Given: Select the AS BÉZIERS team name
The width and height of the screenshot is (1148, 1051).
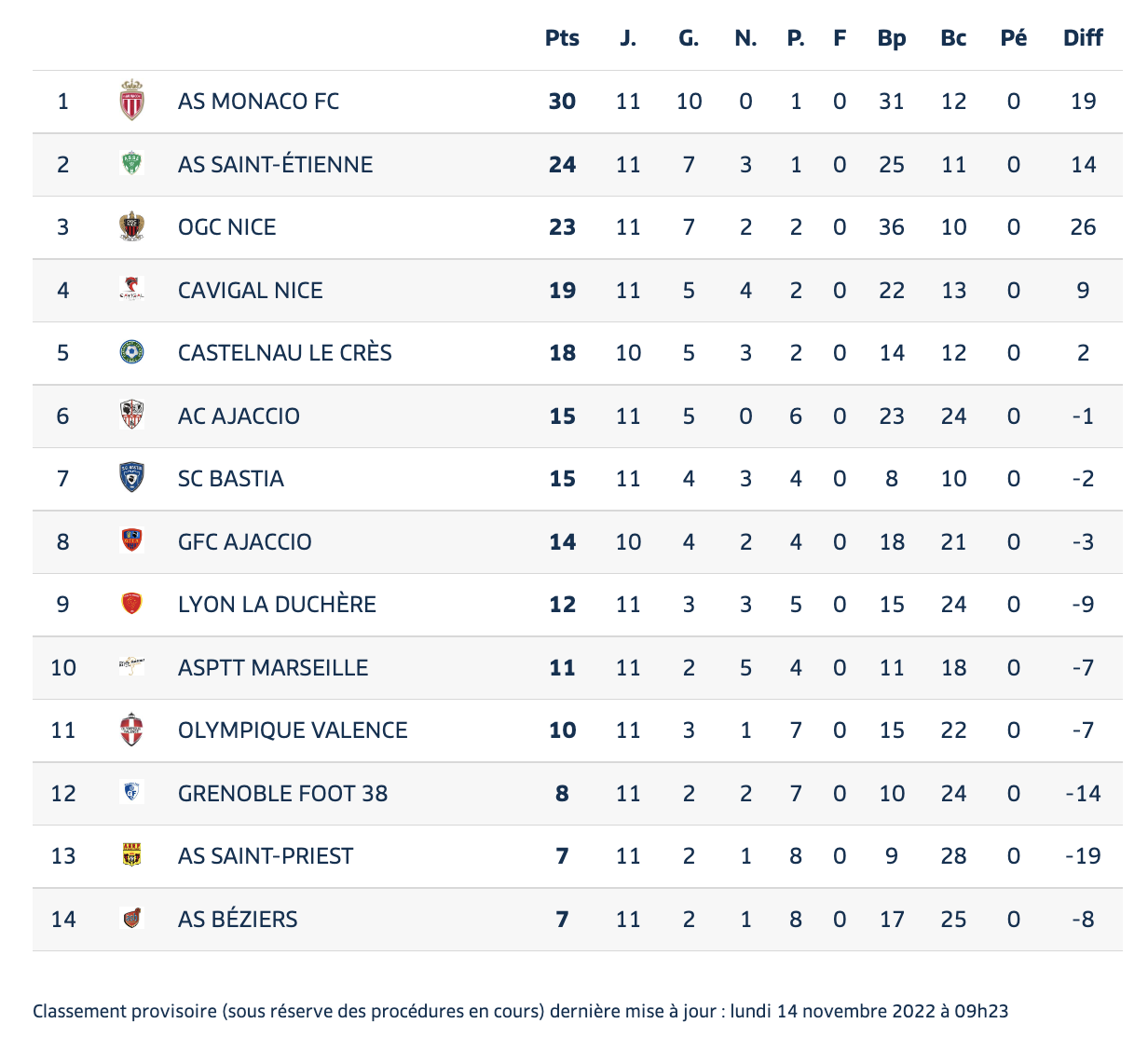Looking at the screenshot, I should pos(238,919).
